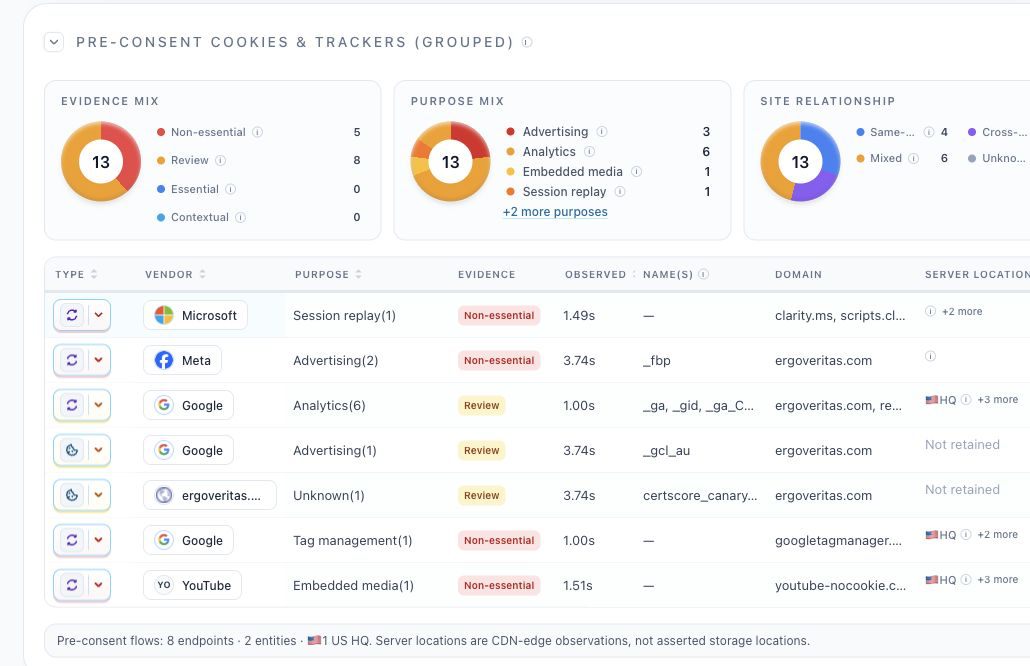Expand the Microsoft row dropdown arrow
This screenshot has width=1030, height=666.
[x=99, y=315]
